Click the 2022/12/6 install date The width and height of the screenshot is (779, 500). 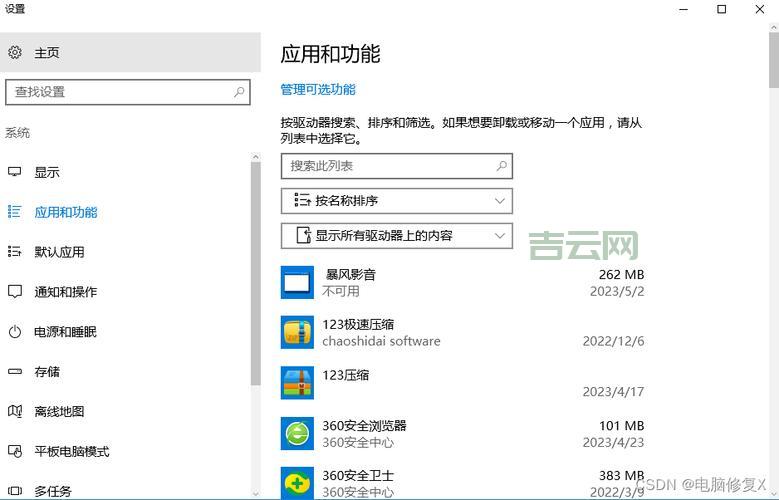(614, 341)
